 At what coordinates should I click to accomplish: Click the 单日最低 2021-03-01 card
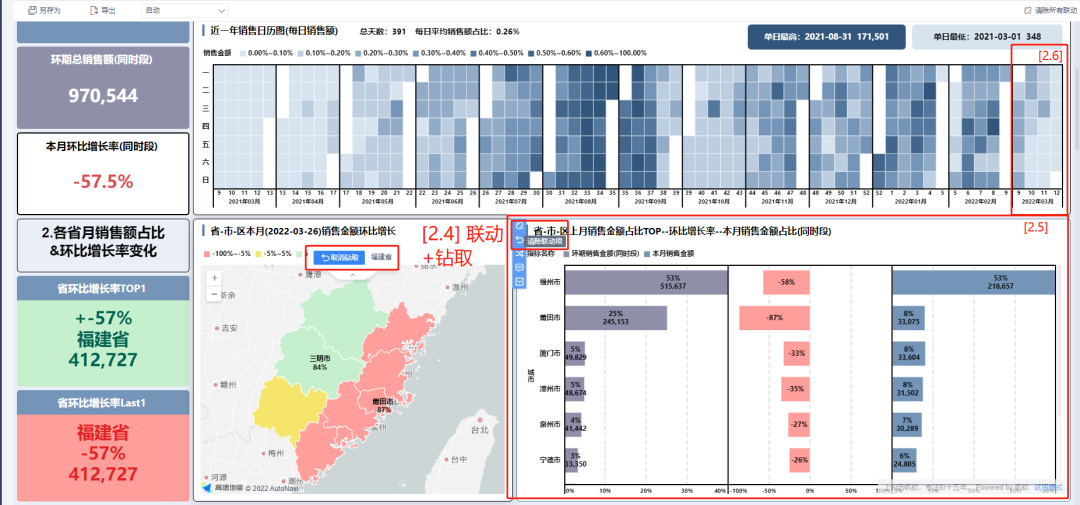(987, 37)
